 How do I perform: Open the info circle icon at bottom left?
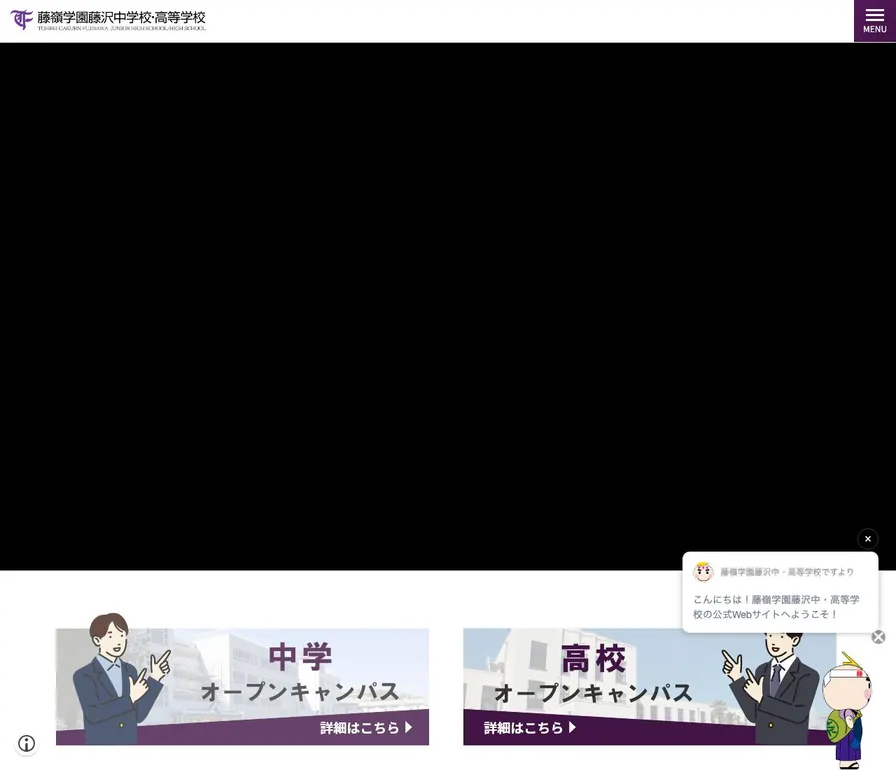coord(26,743)
